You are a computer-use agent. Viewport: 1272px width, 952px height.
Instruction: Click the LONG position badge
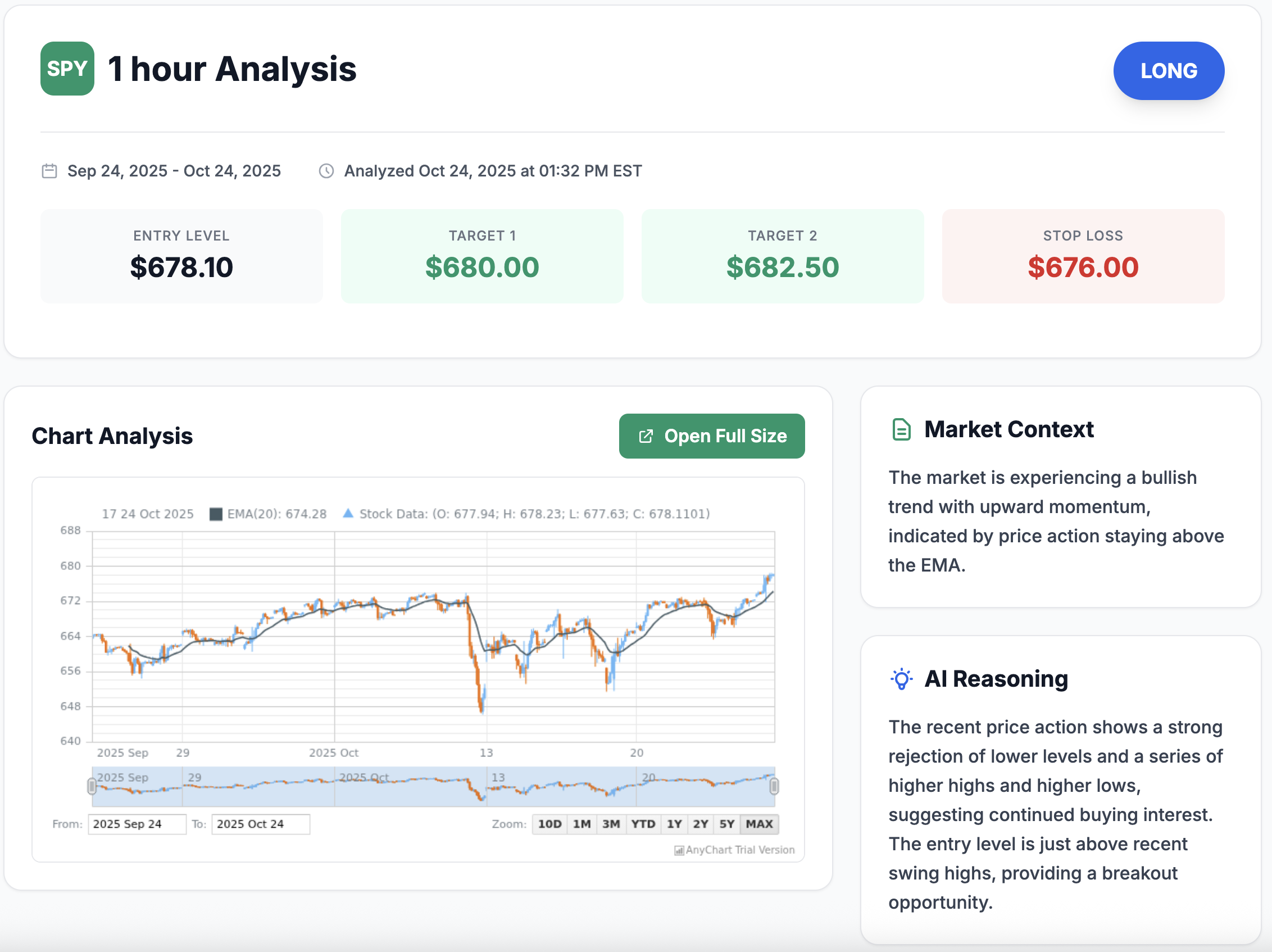[1169, 70]
